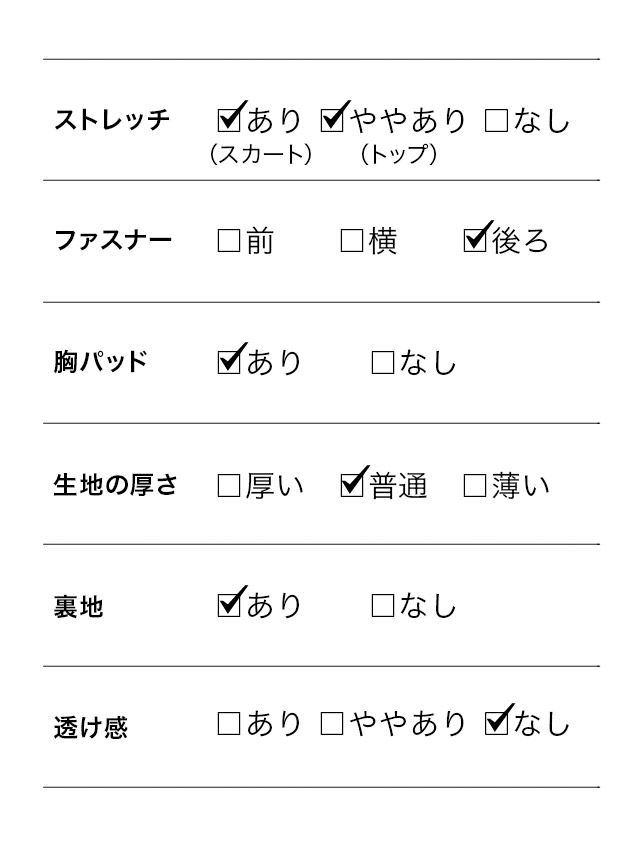
Task: Click the ファスナー row label
Action: [x=112, y=241]
